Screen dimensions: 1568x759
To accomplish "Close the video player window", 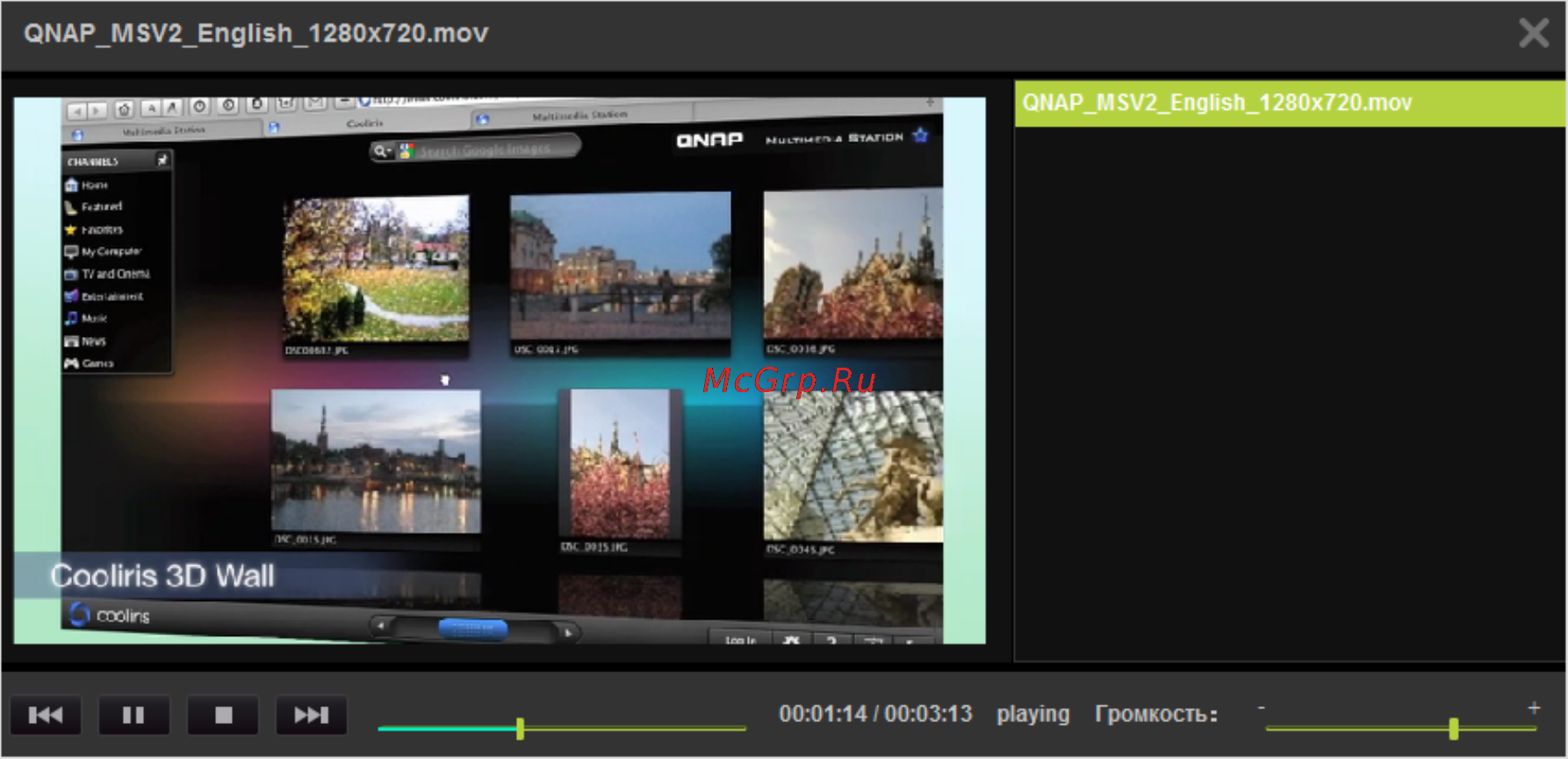I will coord(1534,33).
